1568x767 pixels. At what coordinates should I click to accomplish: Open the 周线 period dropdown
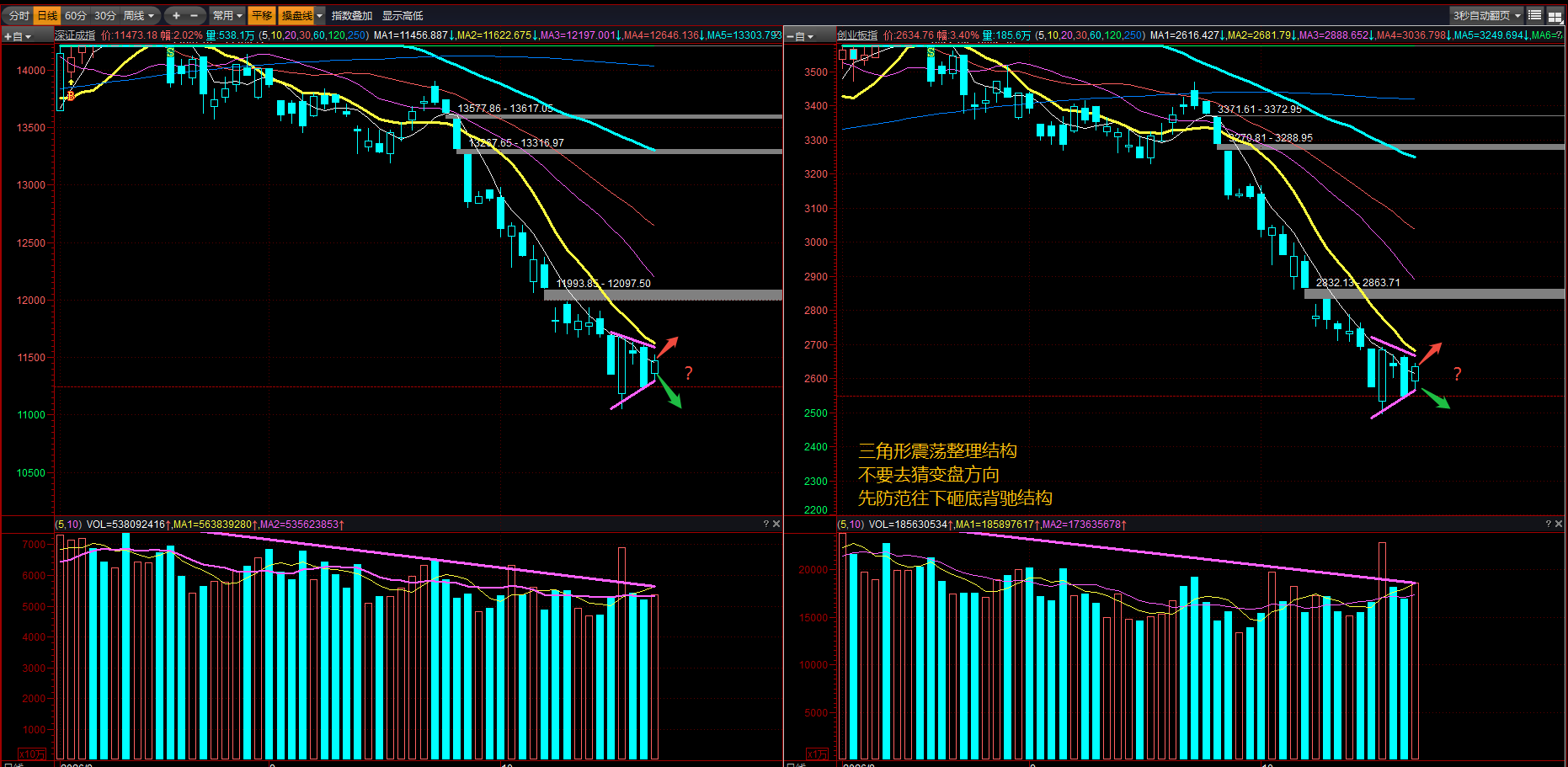coord(139,15)
